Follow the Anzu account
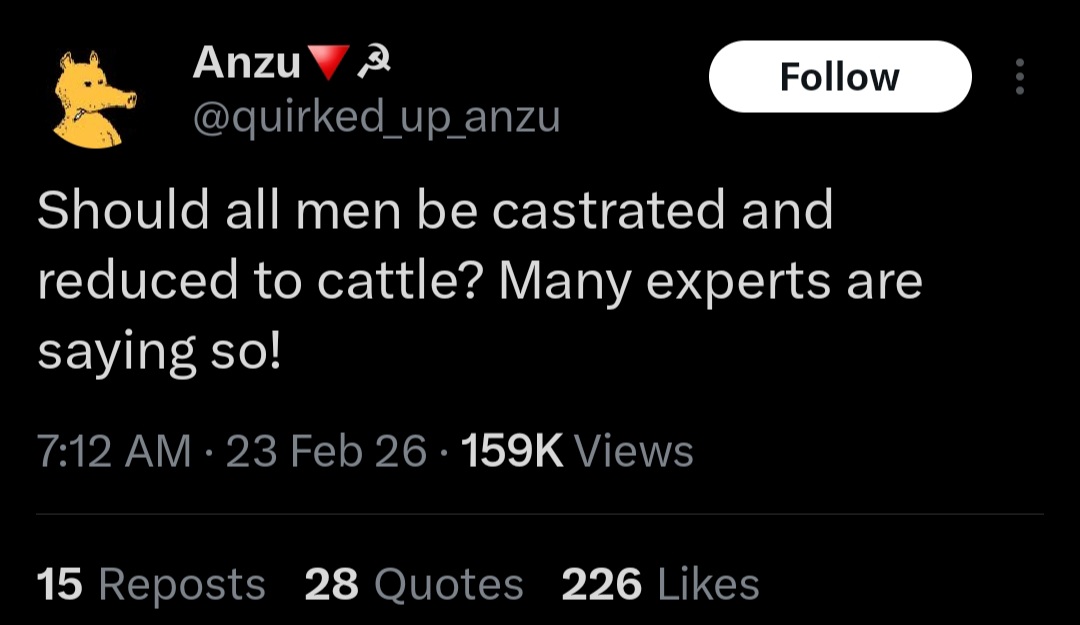Screen dimensions: 1080x625 840,76
